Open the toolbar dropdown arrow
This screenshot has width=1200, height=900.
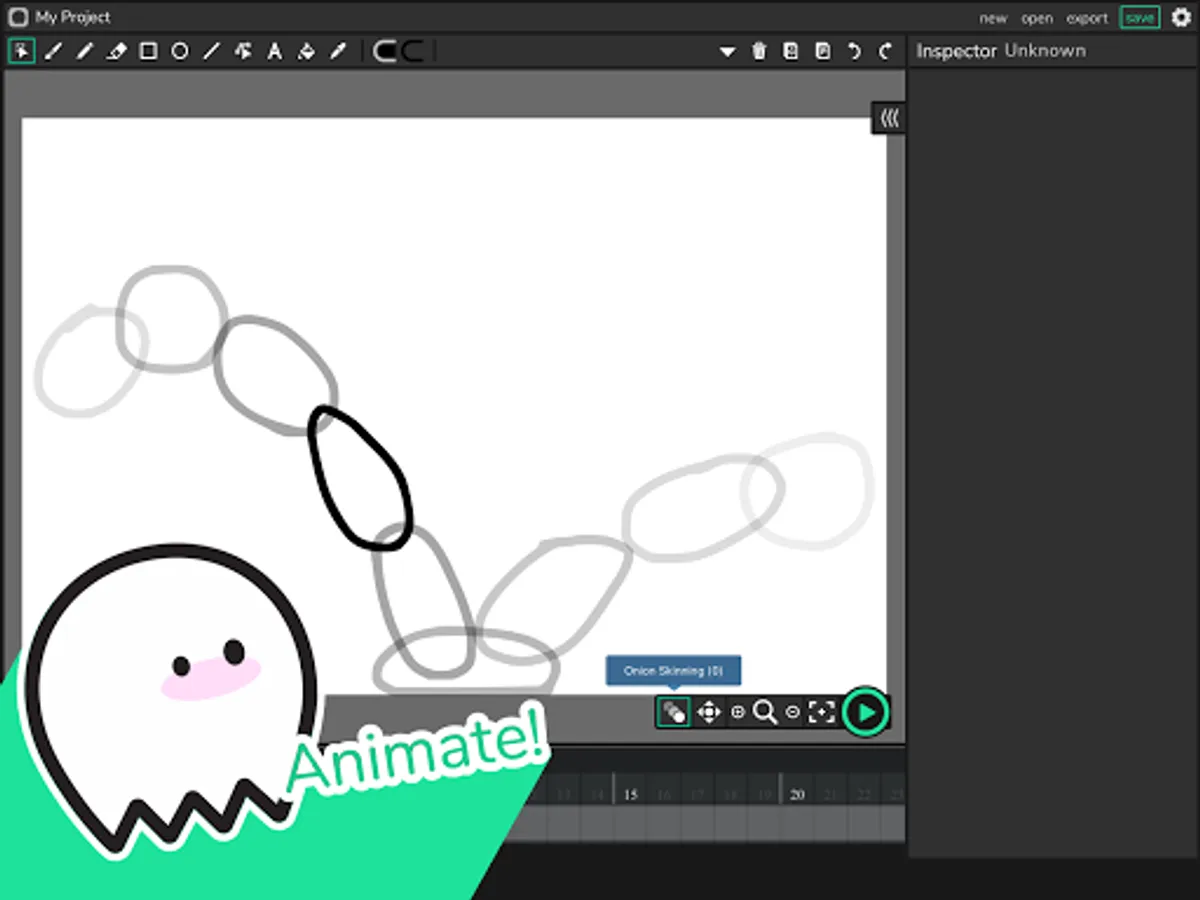coord(727,52)
